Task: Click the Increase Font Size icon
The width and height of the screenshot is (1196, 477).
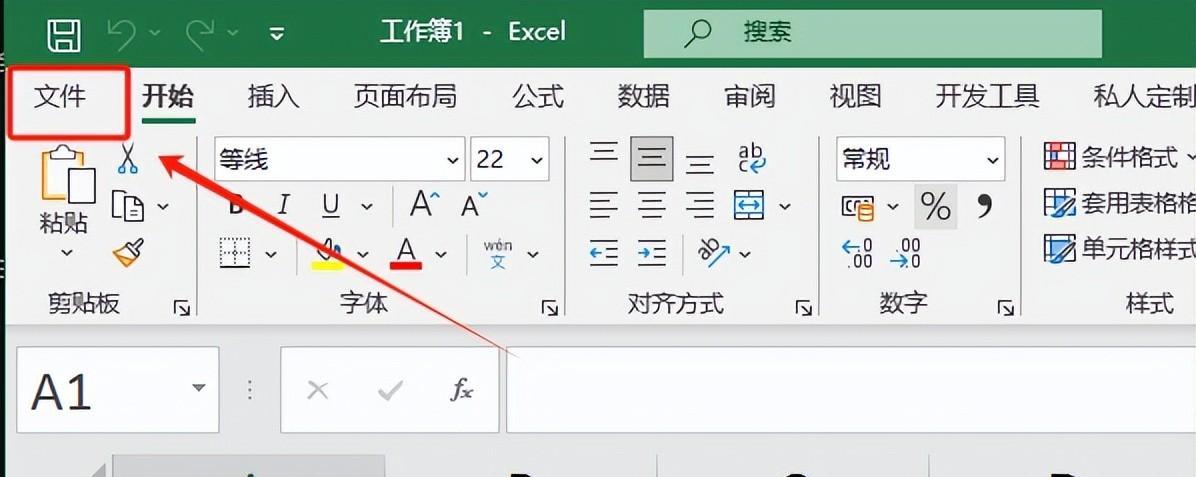Action: click(424, 204)
